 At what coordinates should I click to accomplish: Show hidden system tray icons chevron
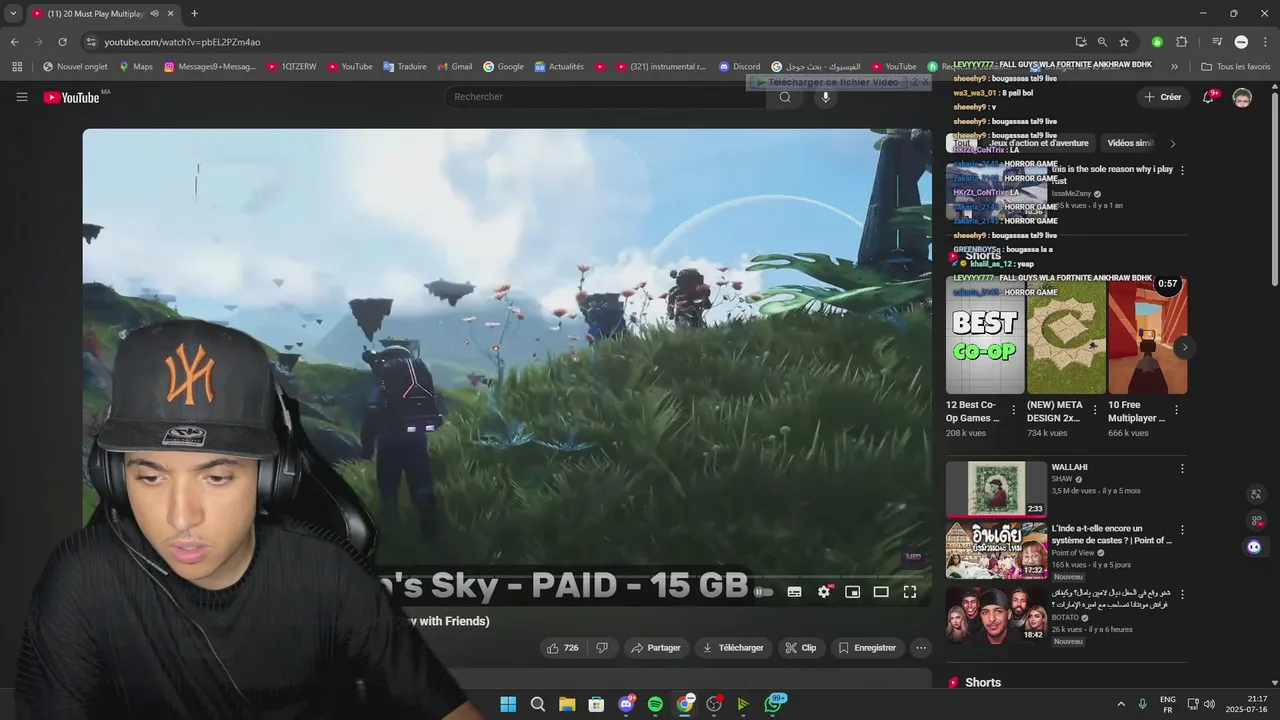tap(1121, 704)
